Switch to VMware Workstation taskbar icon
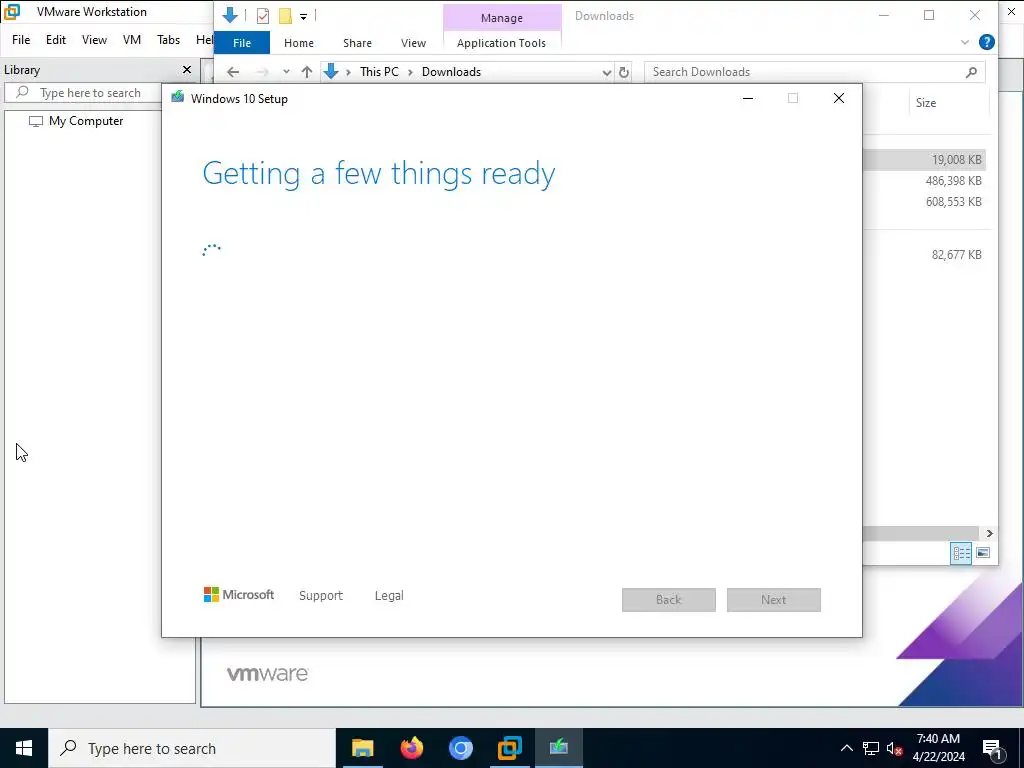The width and height of the screenshot is (1024, 768). 509,748
